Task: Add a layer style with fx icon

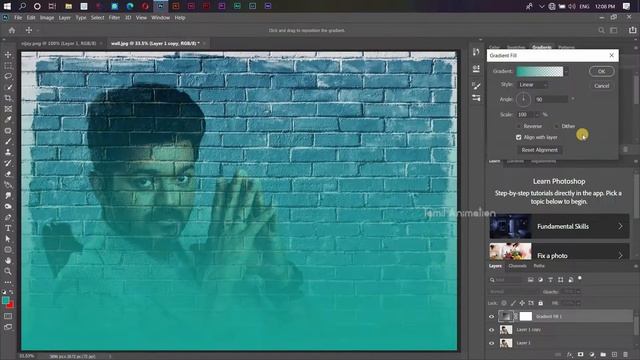Action: (570, 355)
